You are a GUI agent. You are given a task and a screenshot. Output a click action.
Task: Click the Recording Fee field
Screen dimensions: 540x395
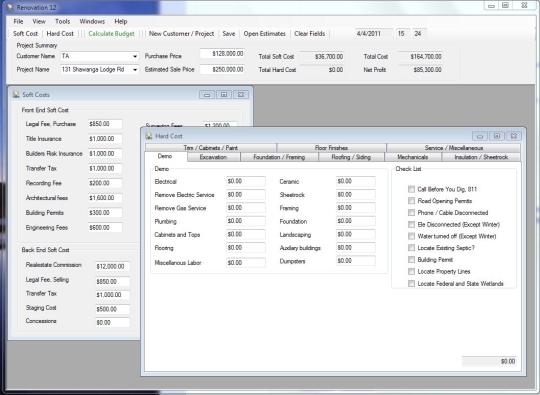(105, 183)
